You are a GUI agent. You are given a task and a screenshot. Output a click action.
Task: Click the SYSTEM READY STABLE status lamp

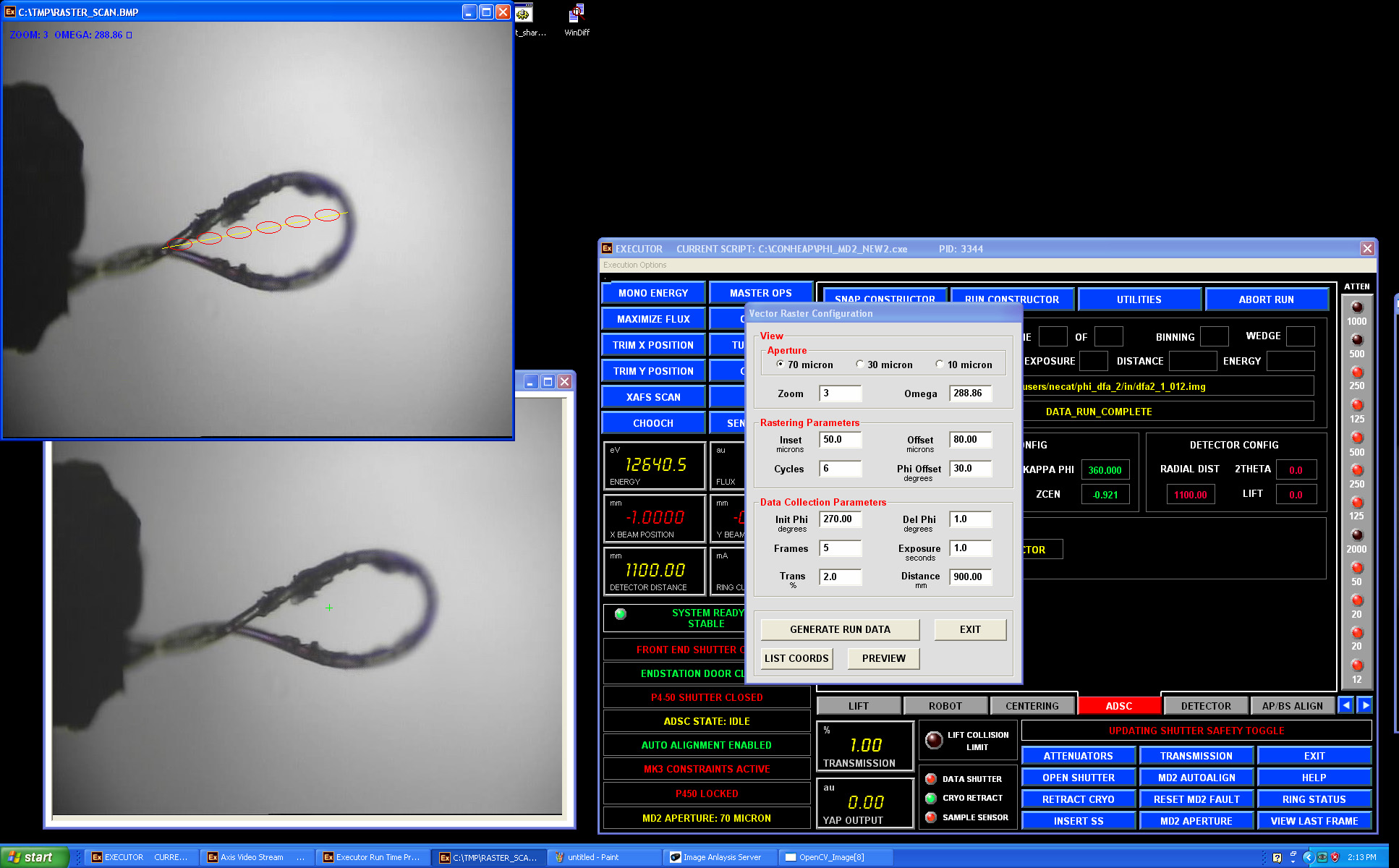pos(618,613)
